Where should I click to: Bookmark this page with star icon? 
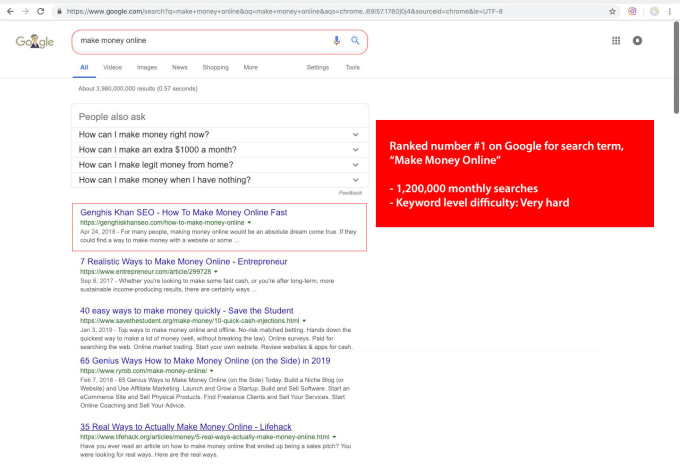click(x=612, y=12)
